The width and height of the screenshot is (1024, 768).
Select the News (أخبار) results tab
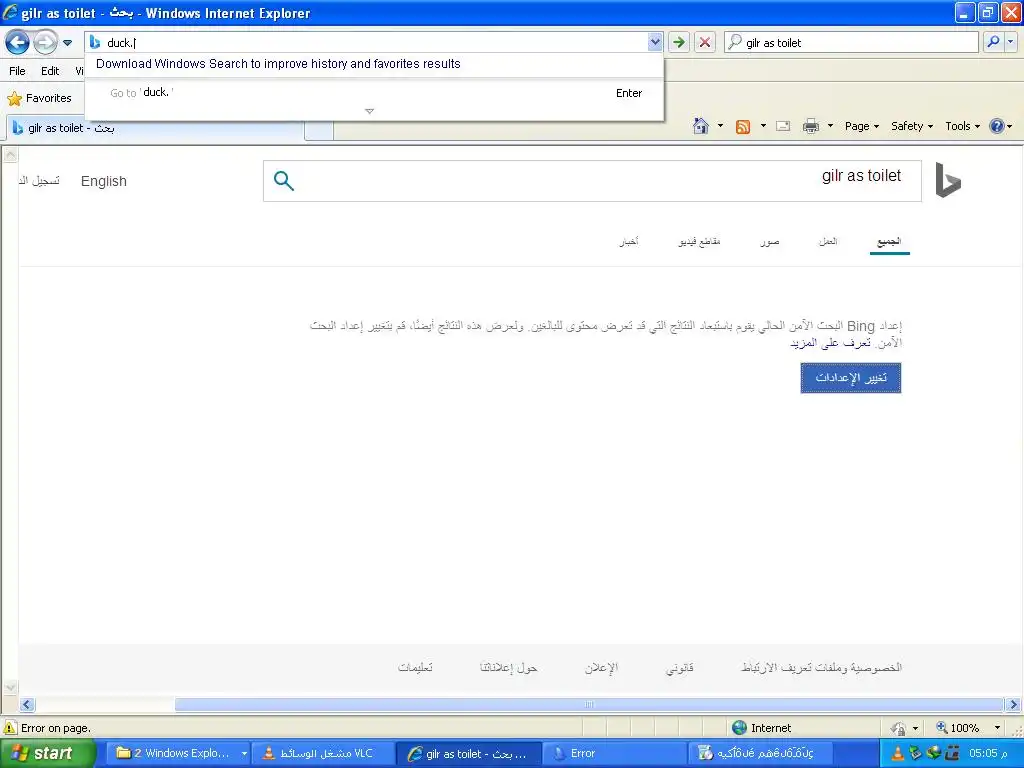(629, 242)
